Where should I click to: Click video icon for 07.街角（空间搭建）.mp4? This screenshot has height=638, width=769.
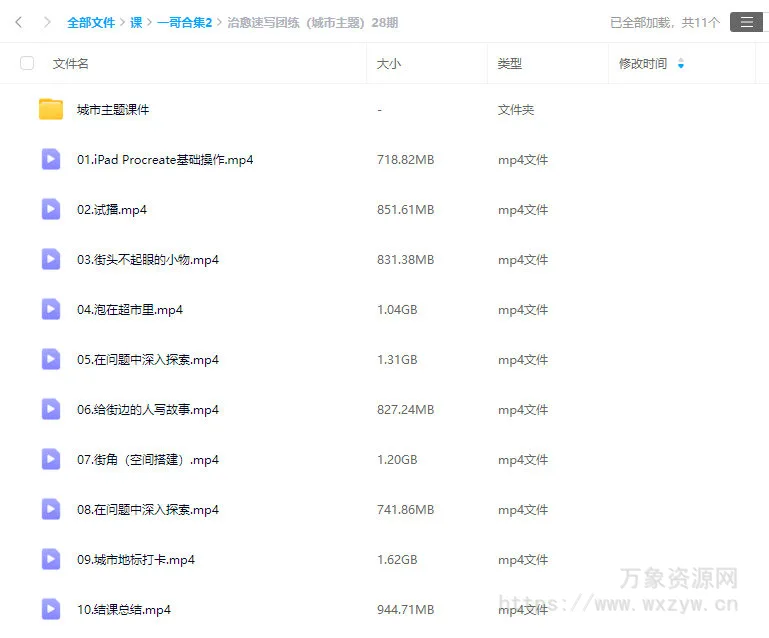51,459
